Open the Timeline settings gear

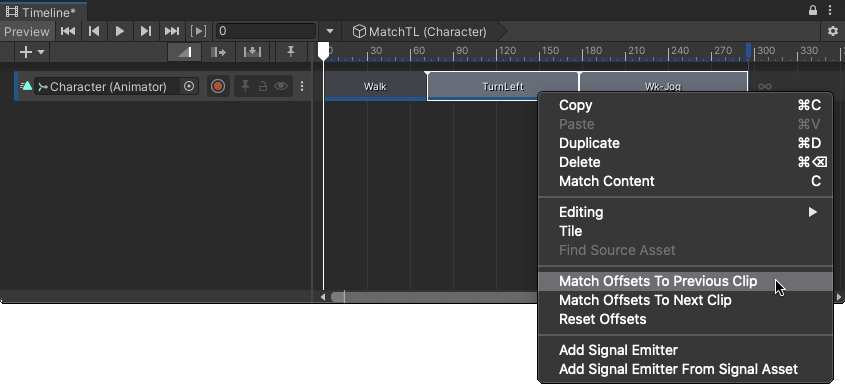click(833, 31)
